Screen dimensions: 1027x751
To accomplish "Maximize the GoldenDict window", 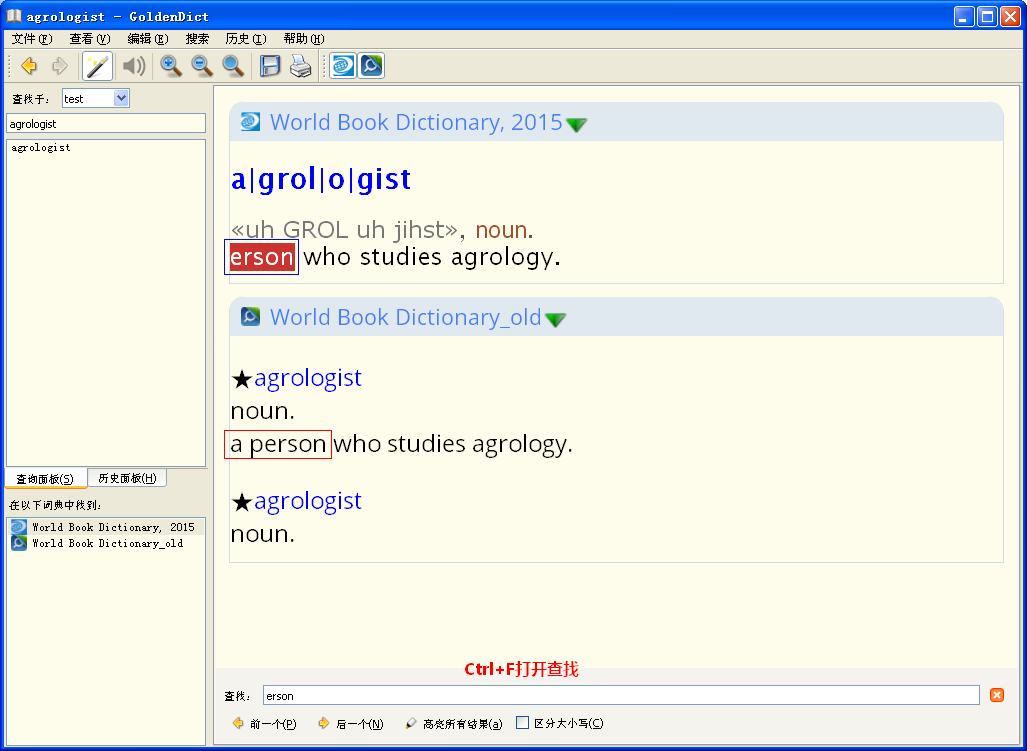I will click(x=987, y=16).
